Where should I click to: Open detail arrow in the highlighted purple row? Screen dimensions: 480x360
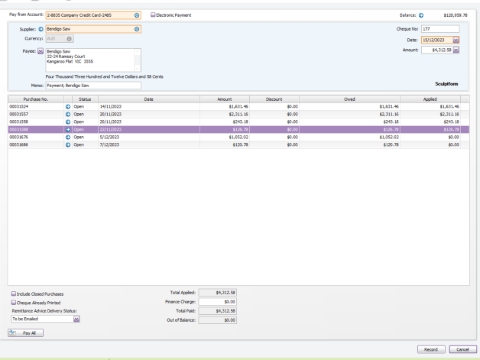coord(68,130)
